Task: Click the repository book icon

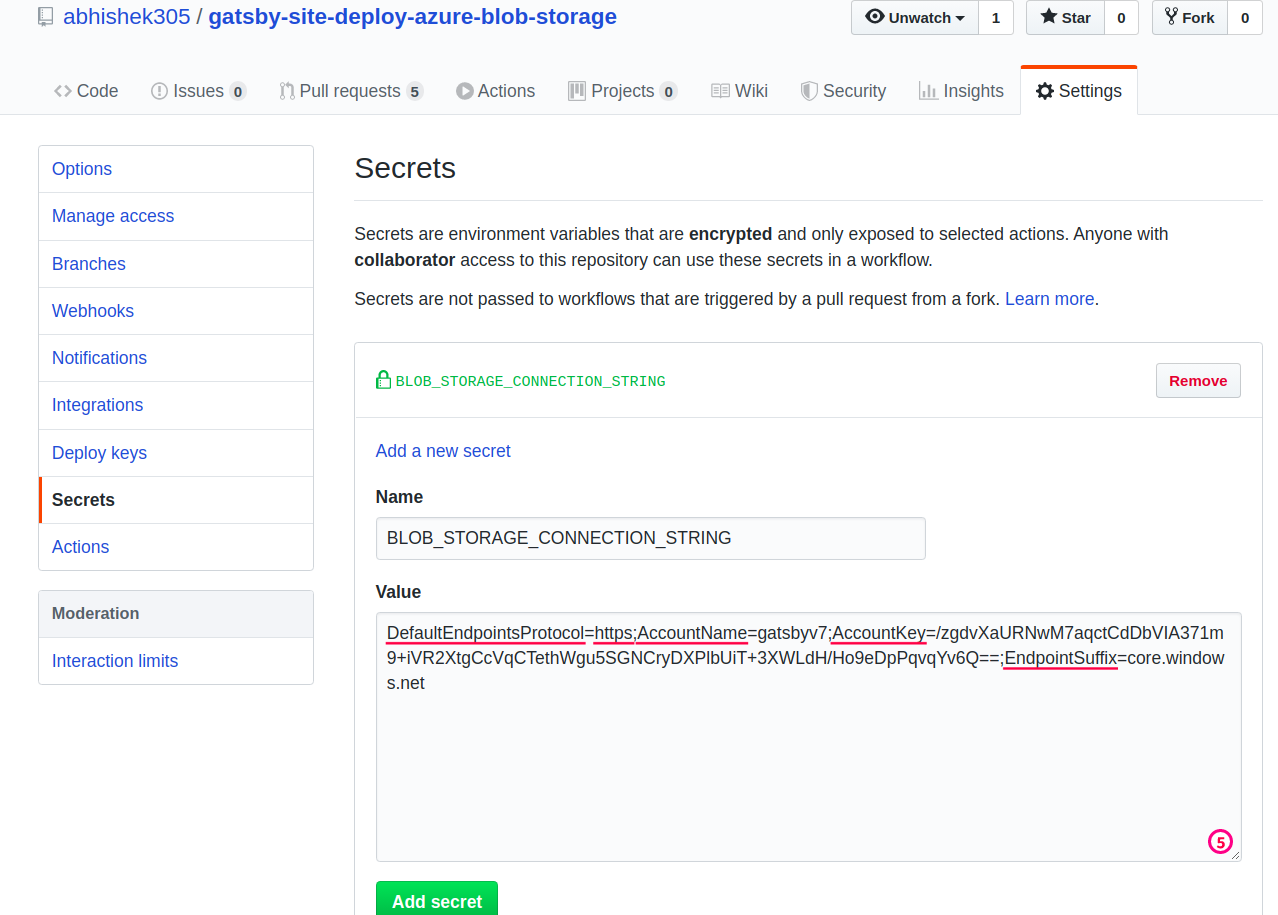Action: tap(45, 17)
